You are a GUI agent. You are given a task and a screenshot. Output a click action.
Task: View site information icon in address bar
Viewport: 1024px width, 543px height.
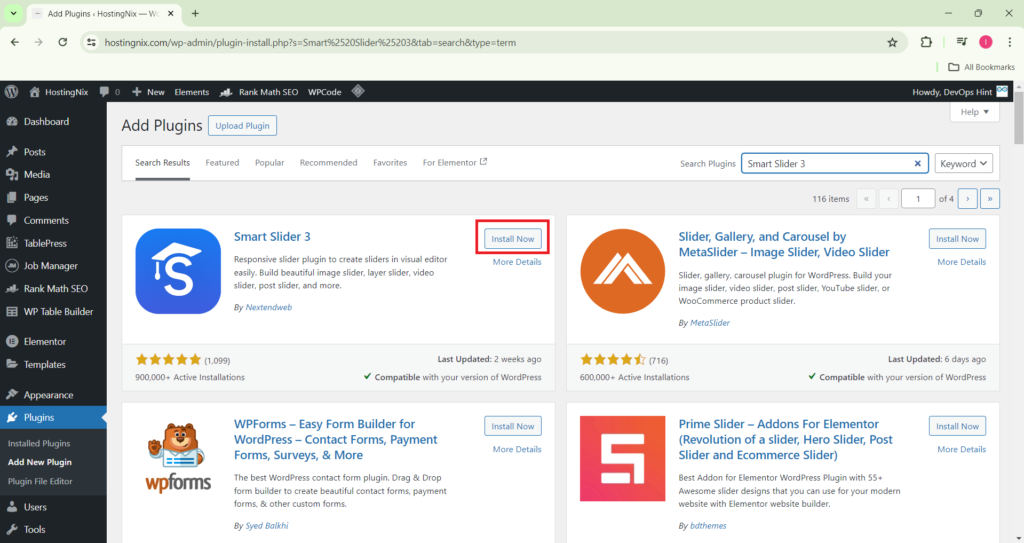pos(91,42)
